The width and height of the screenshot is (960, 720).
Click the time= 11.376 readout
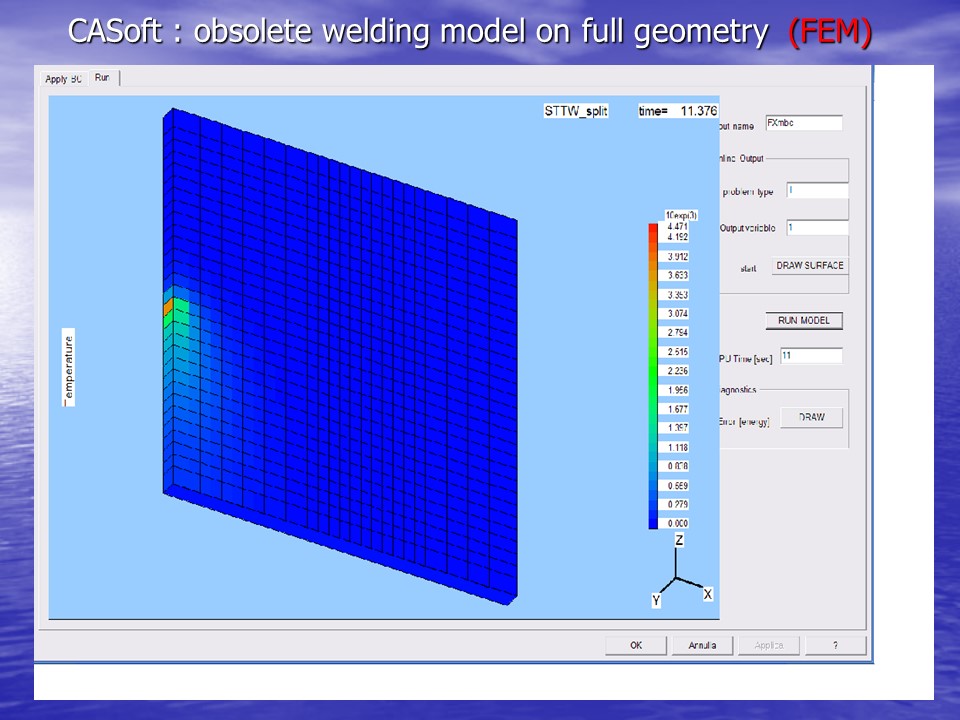[x=678, y=111]
